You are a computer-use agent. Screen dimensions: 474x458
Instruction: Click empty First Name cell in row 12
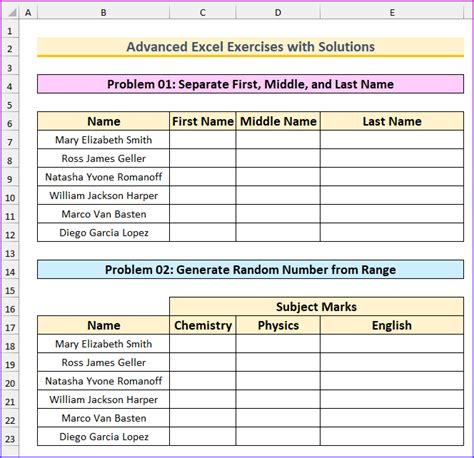(202, 232)
